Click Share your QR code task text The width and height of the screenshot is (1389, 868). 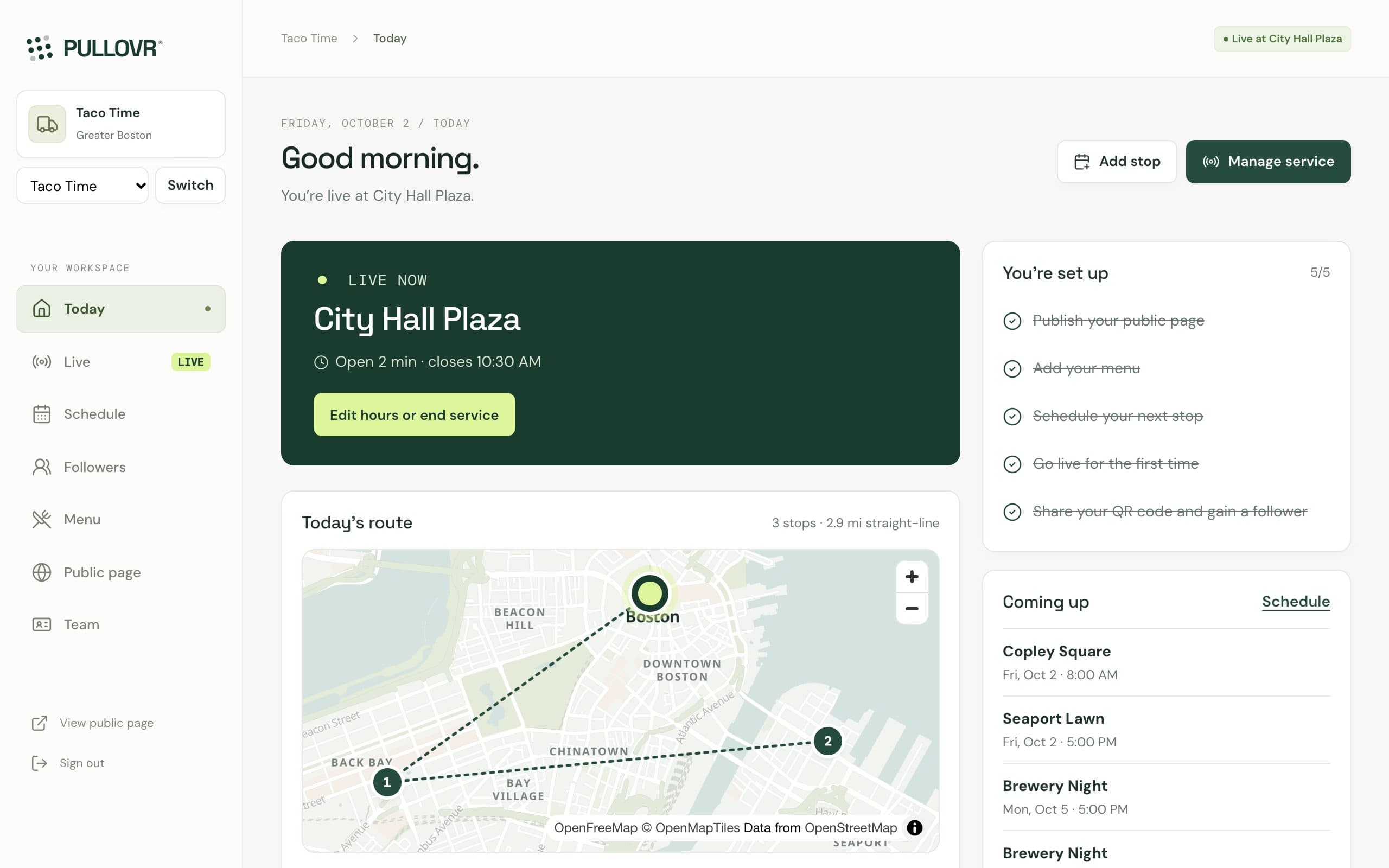tap(1170, 511)
